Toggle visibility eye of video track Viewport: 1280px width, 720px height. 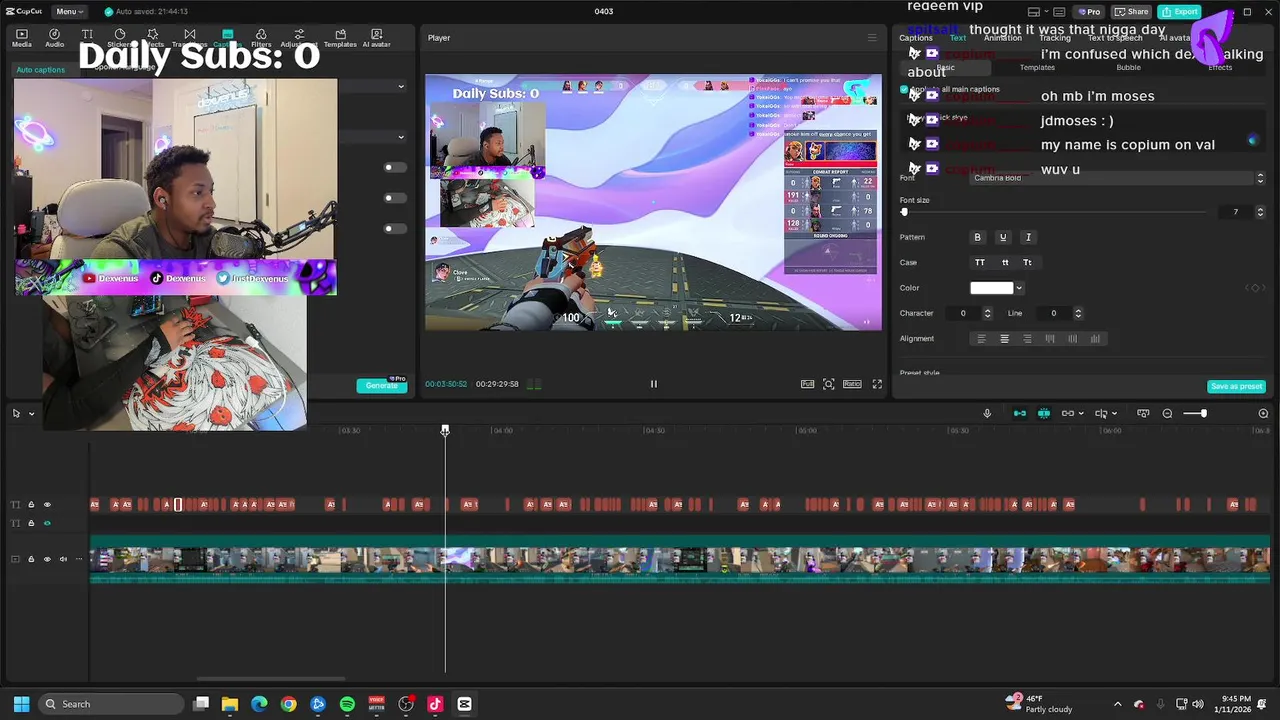(47, 559)
